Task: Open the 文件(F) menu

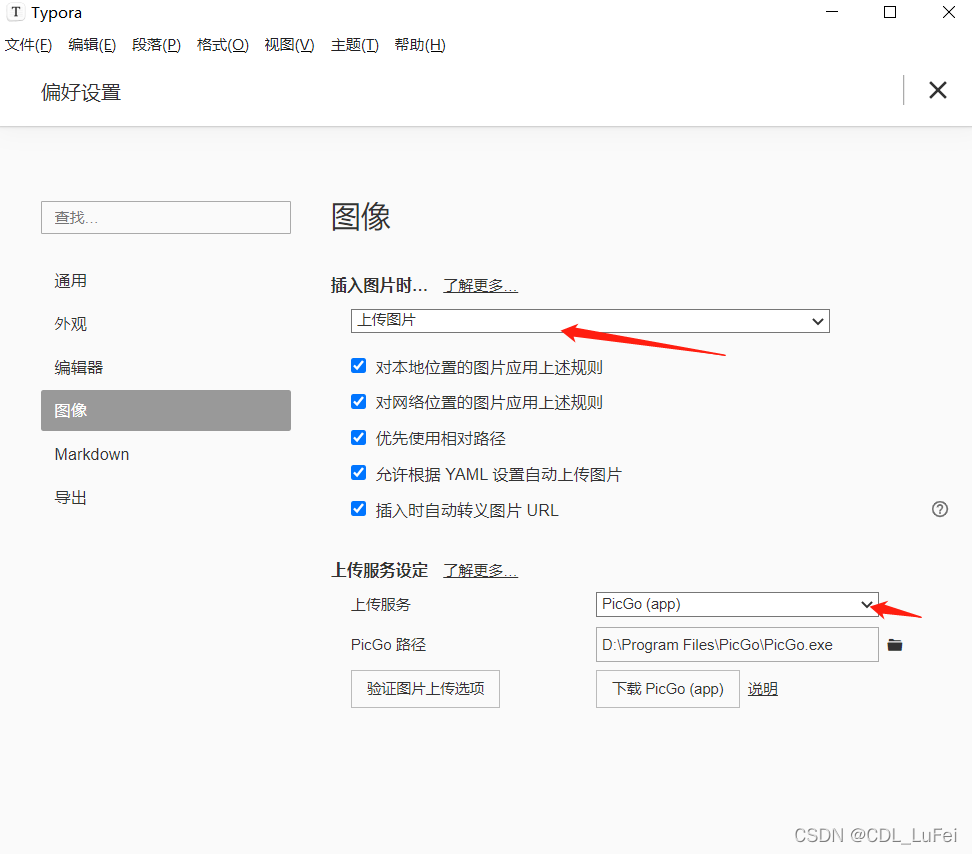Action: point(28,45)
